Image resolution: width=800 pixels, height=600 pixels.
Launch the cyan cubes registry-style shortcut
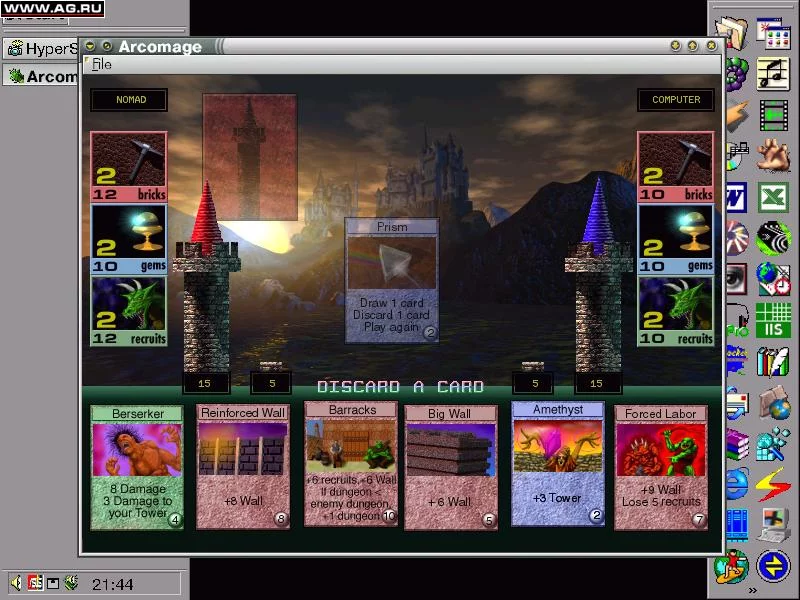(773, 444)
